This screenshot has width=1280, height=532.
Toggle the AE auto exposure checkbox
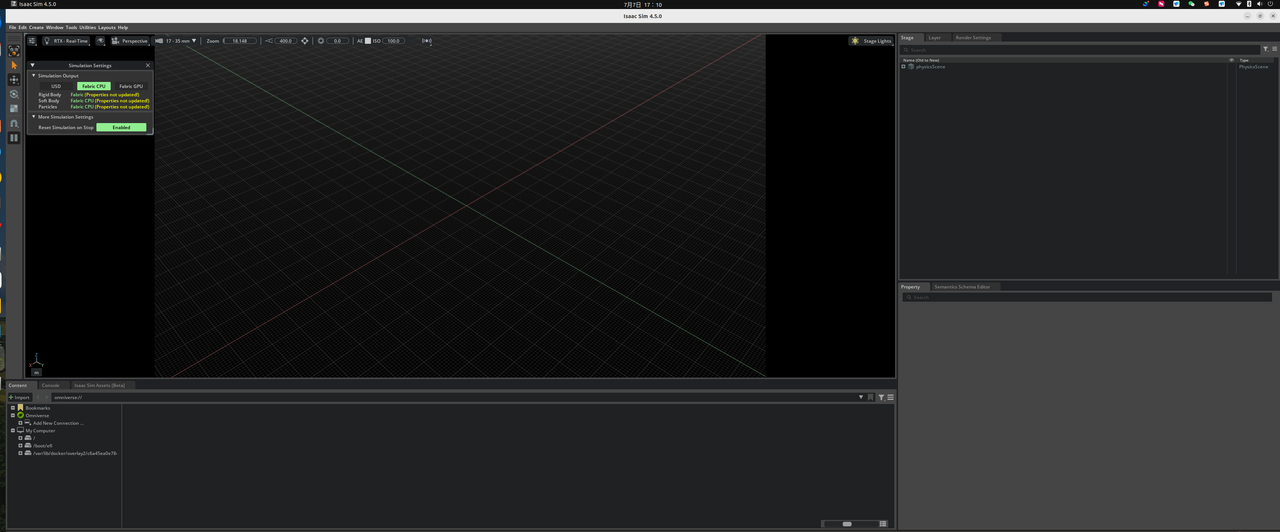coord(368,41)
